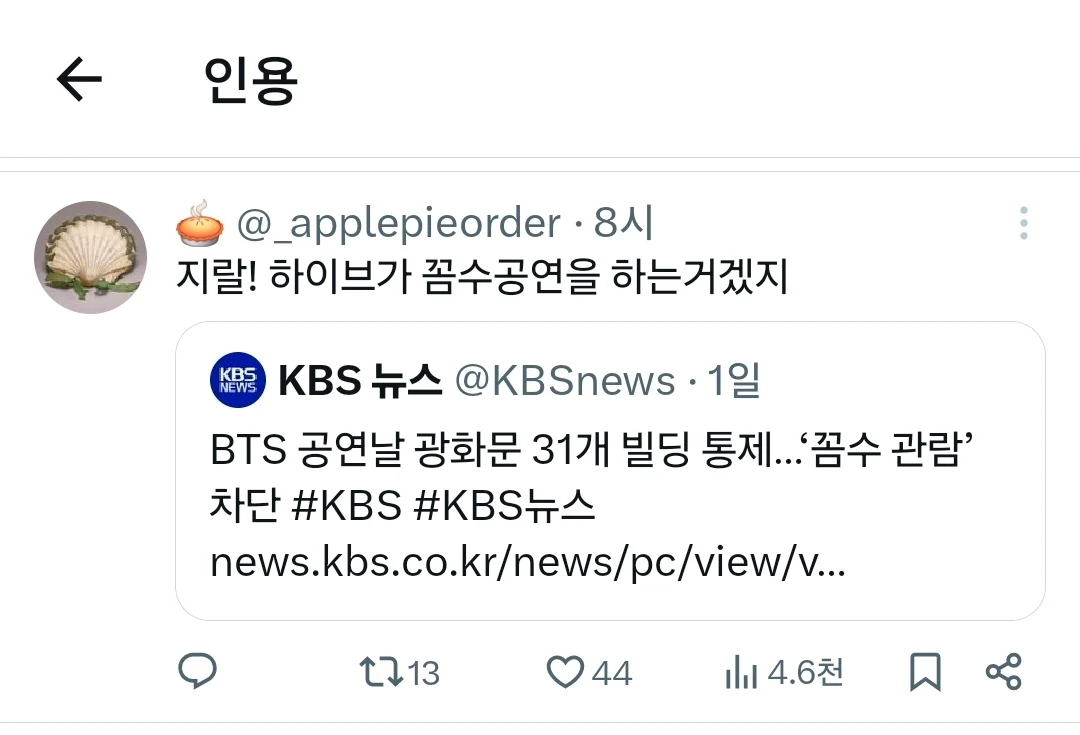Open the seashell profile avatar
Viewport: 1080px width, 735px height.
coord(90,257)
